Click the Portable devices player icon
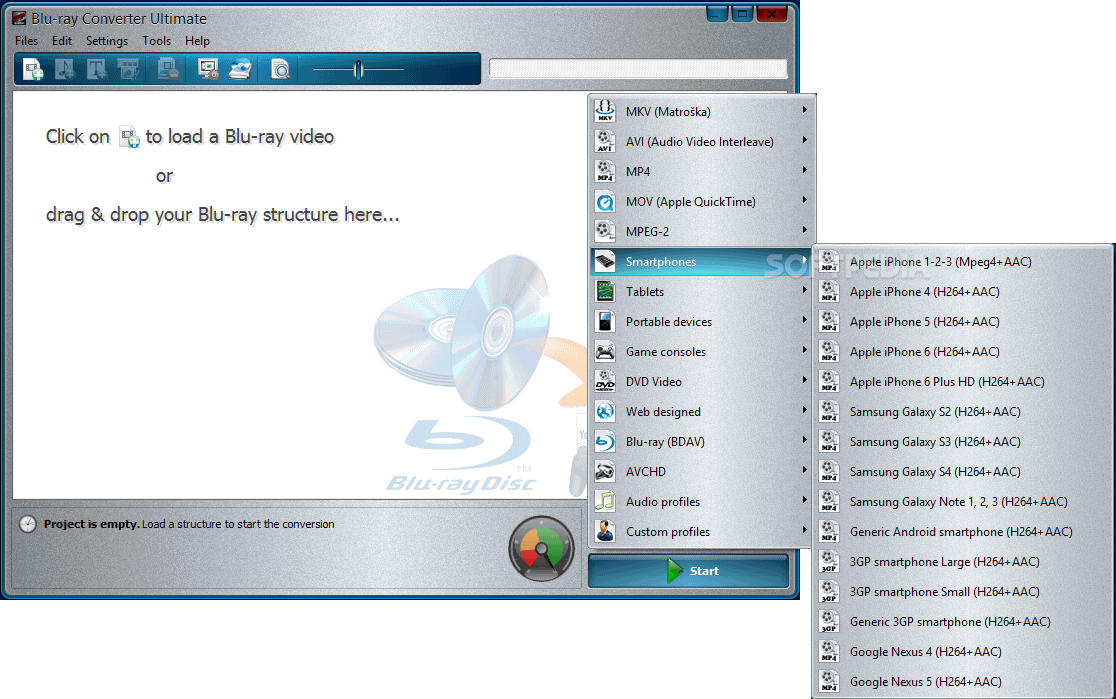Screen dimensions: 1116x699 point(605,321)
